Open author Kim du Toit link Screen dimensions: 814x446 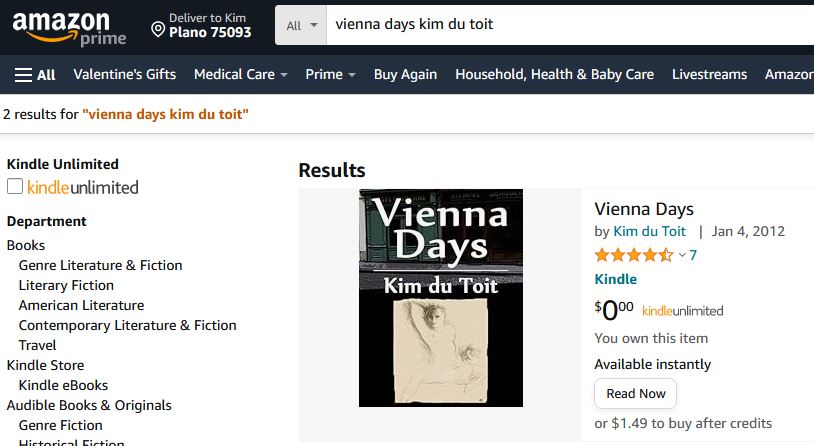click(649, 232)
